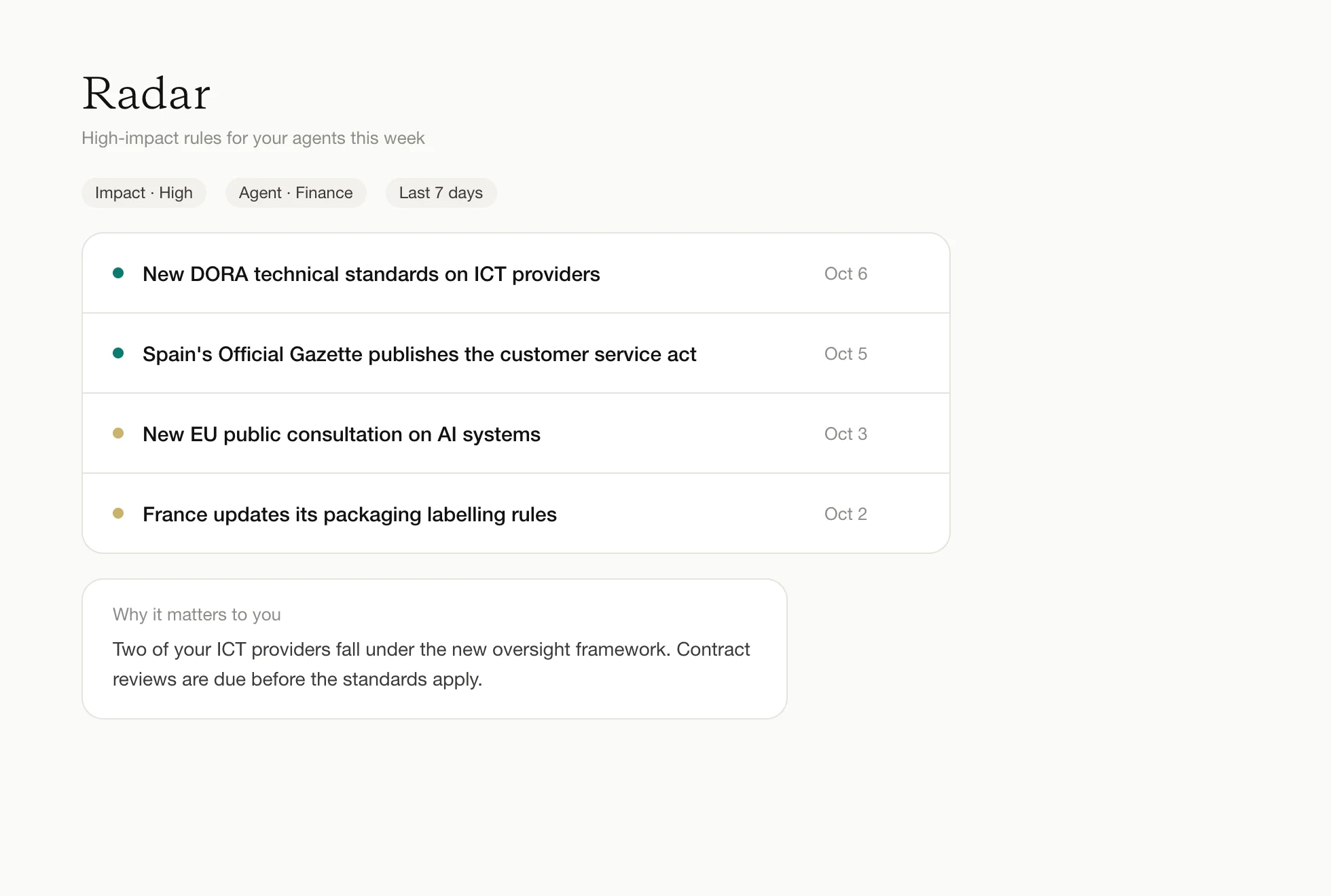Viewport: 1331px width, 896px height.
Task: Open the Impact · High filter chip
Action: (144, 193)
